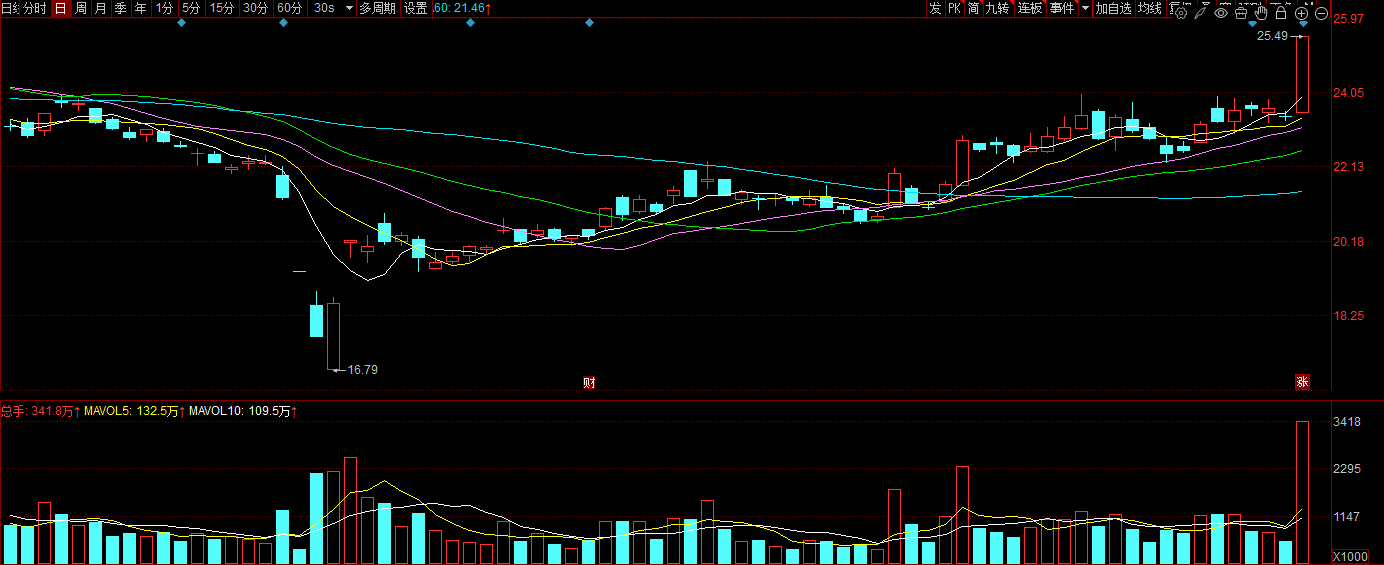Image resolution: width=1384 pixels, height=565 pixels.
Task: Expand the dropdown arrow beside 事件
Action: pyautogui.click(x=1086, y=8)
